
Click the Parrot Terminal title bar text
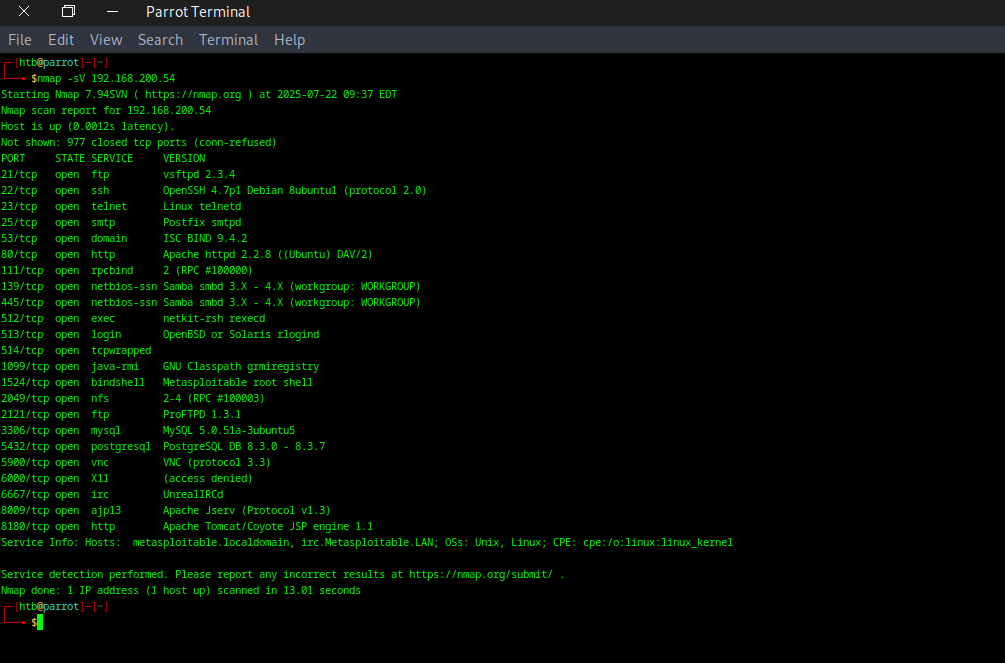(x=198, y=12)
